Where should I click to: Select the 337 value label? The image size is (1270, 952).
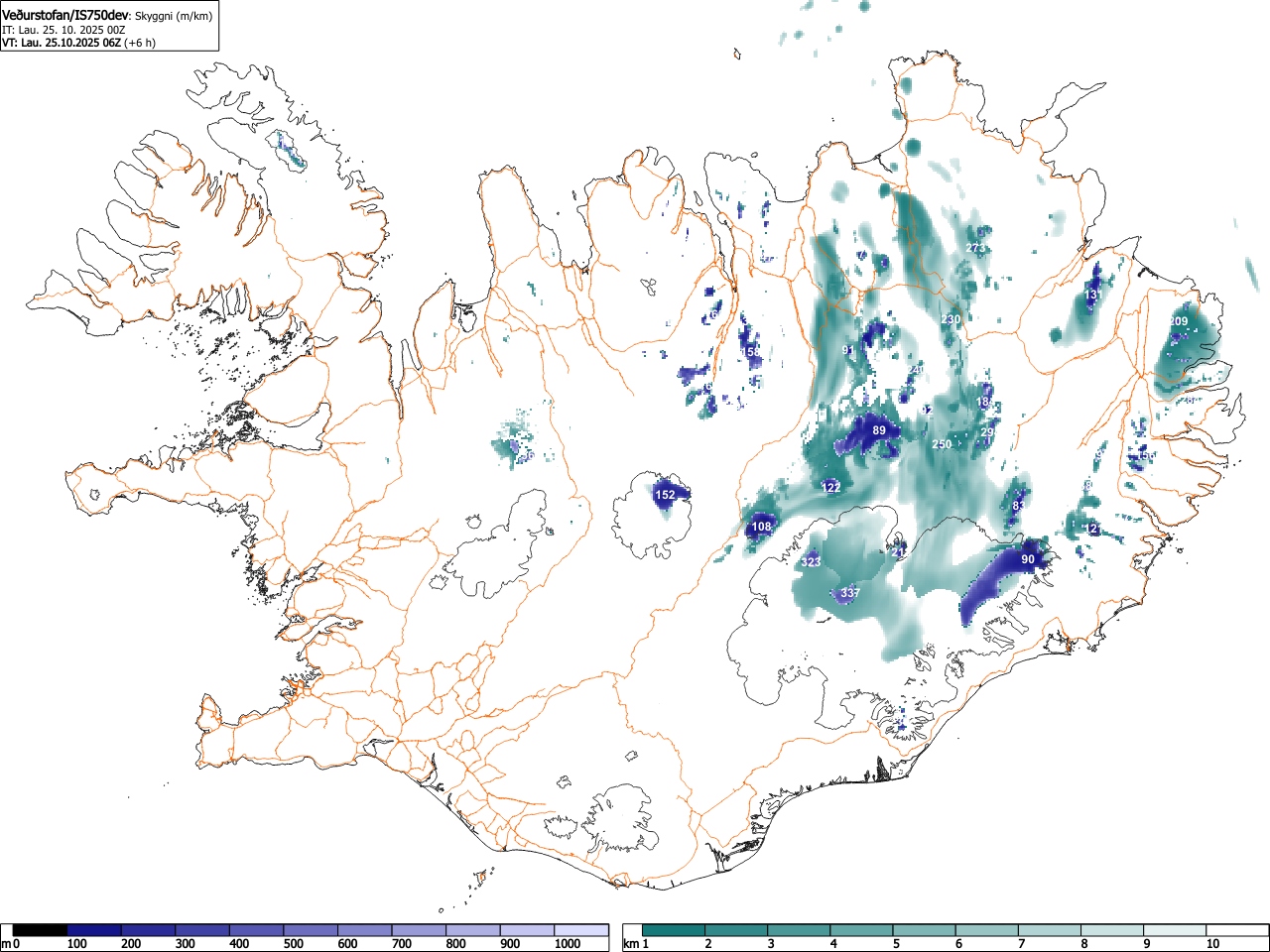[x=849, y=593]
